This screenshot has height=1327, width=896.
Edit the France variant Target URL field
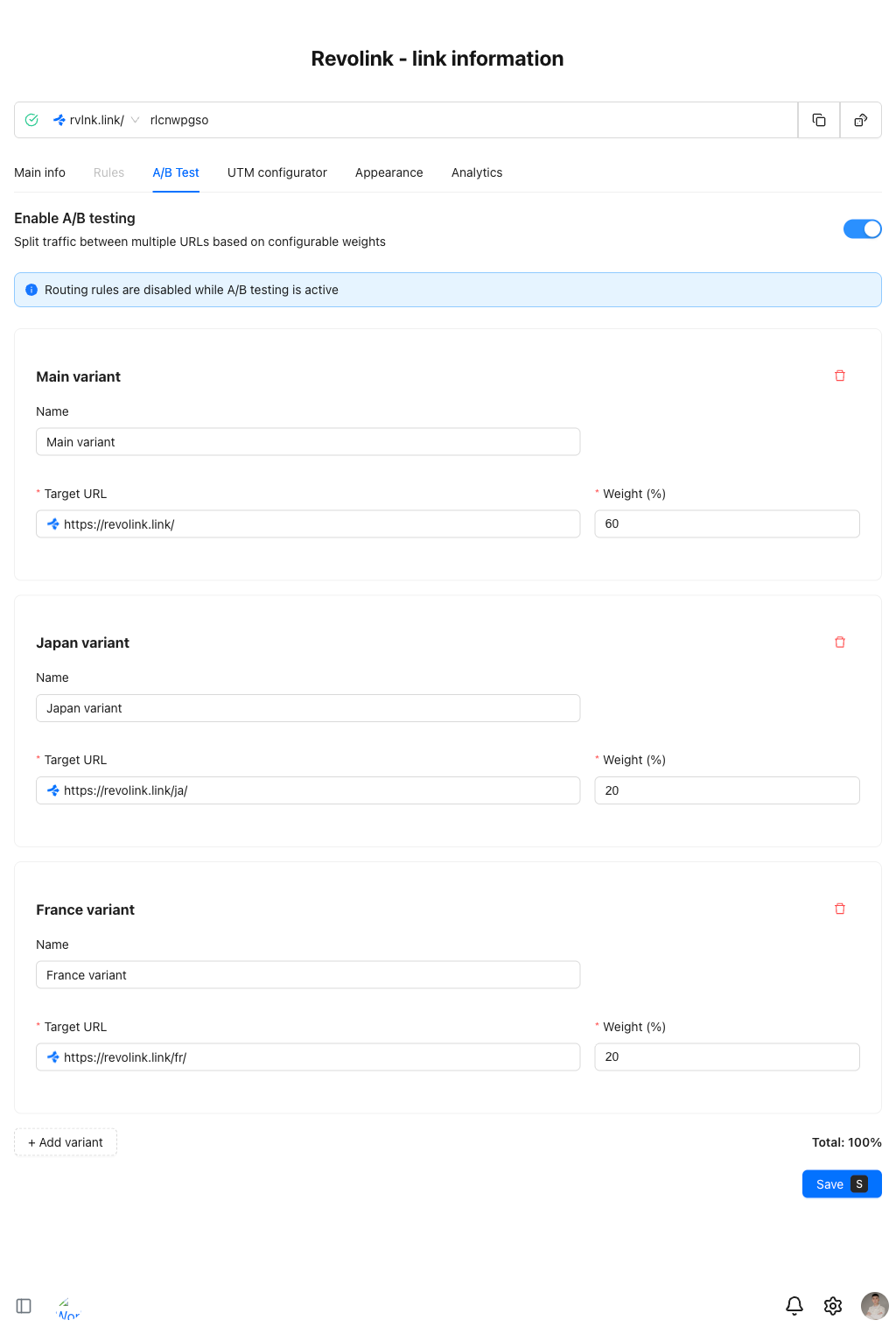click(308, 1057)
